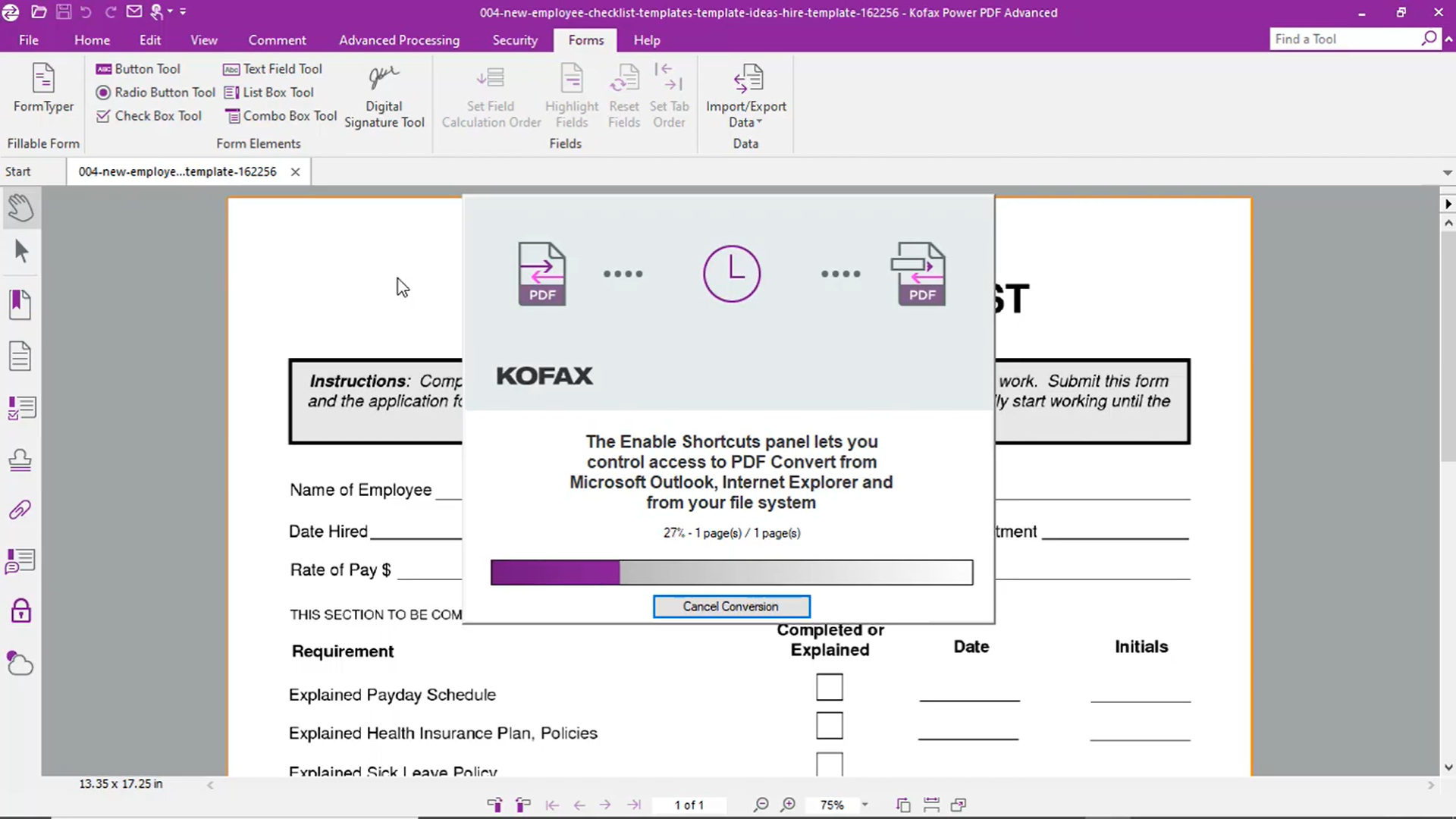Select the List Box Tool

(268, 93)
